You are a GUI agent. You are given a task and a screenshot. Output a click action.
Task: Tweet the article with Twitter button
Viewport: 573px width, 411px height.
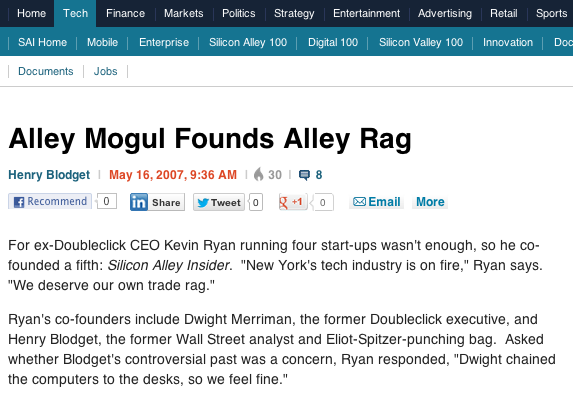[x=219, y=202]
